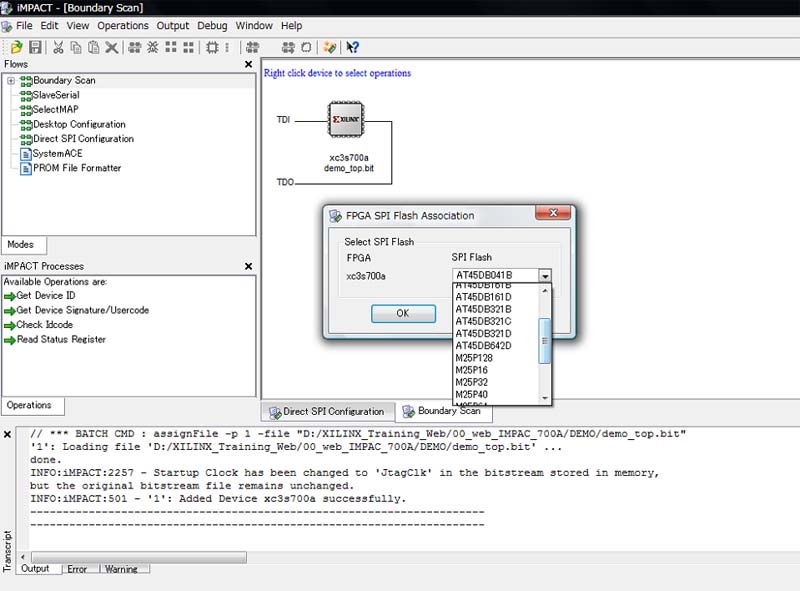The width and height of the screenshot is (800, 591).
Task: Click the bug-shaped debug chain toolbar icon
Action: (153, 47)
